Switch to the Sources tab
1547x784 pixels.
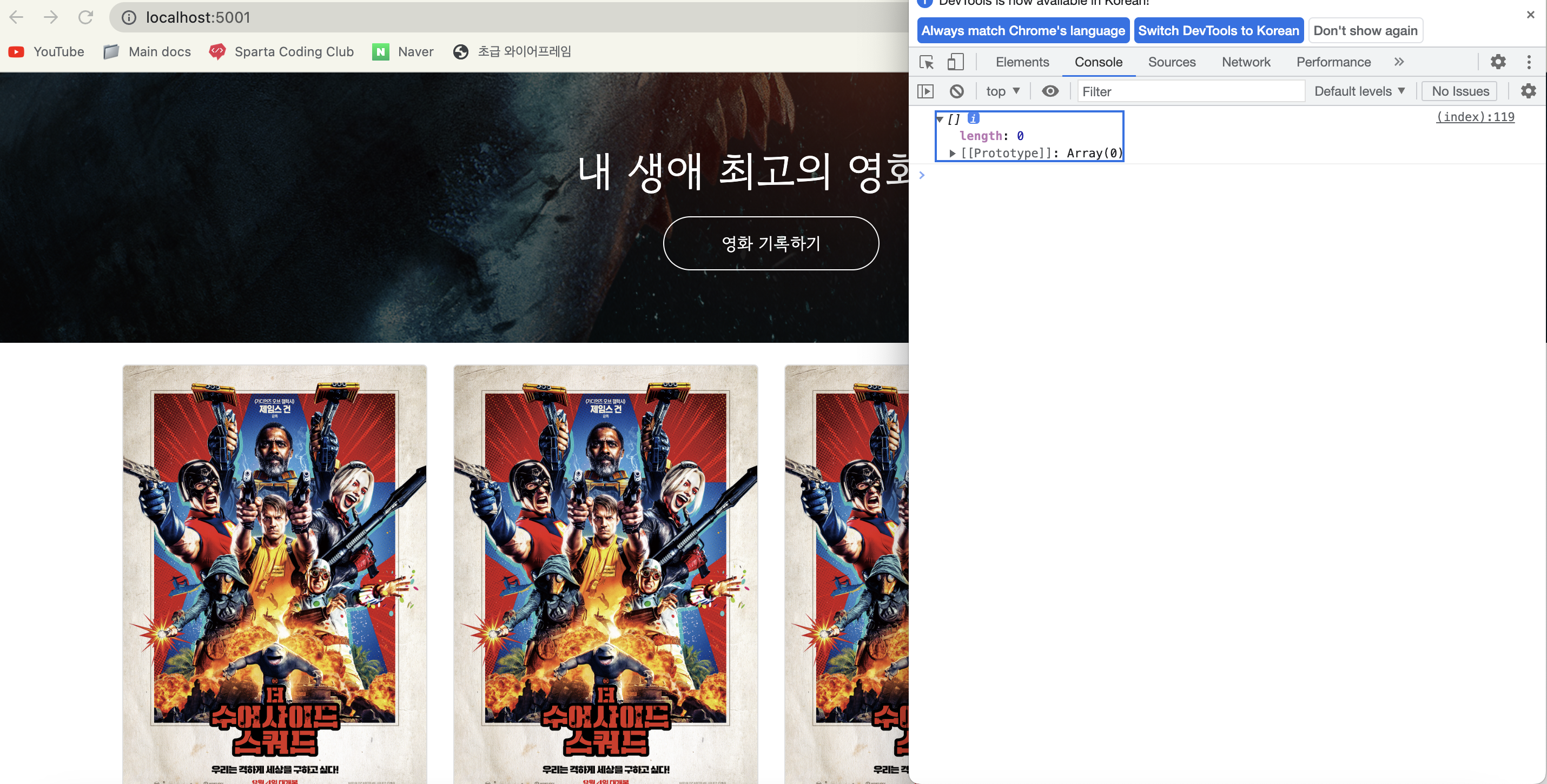pos(1171,62)
